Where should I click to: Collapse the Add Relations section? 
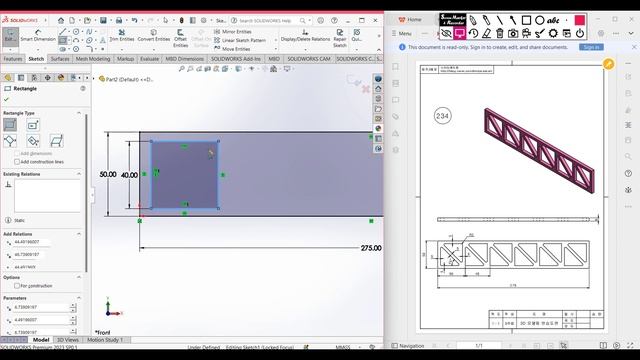pos(79,234)
